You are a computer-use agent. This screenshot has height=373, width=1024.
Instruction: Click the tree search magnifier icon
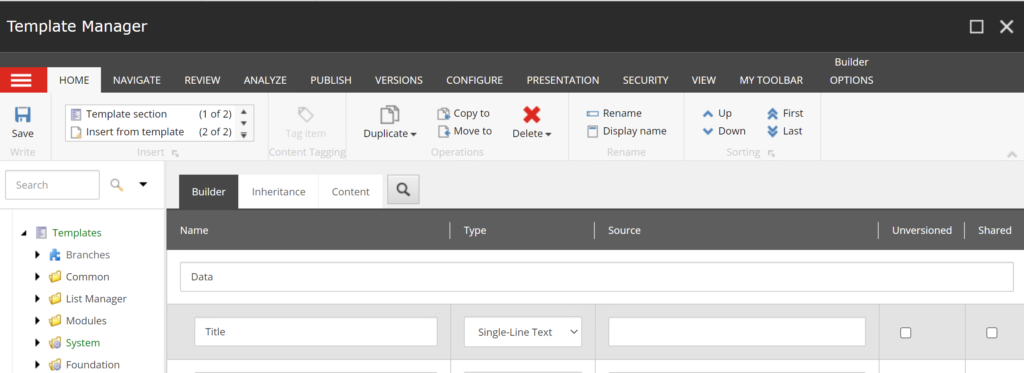tap(117, 185)
